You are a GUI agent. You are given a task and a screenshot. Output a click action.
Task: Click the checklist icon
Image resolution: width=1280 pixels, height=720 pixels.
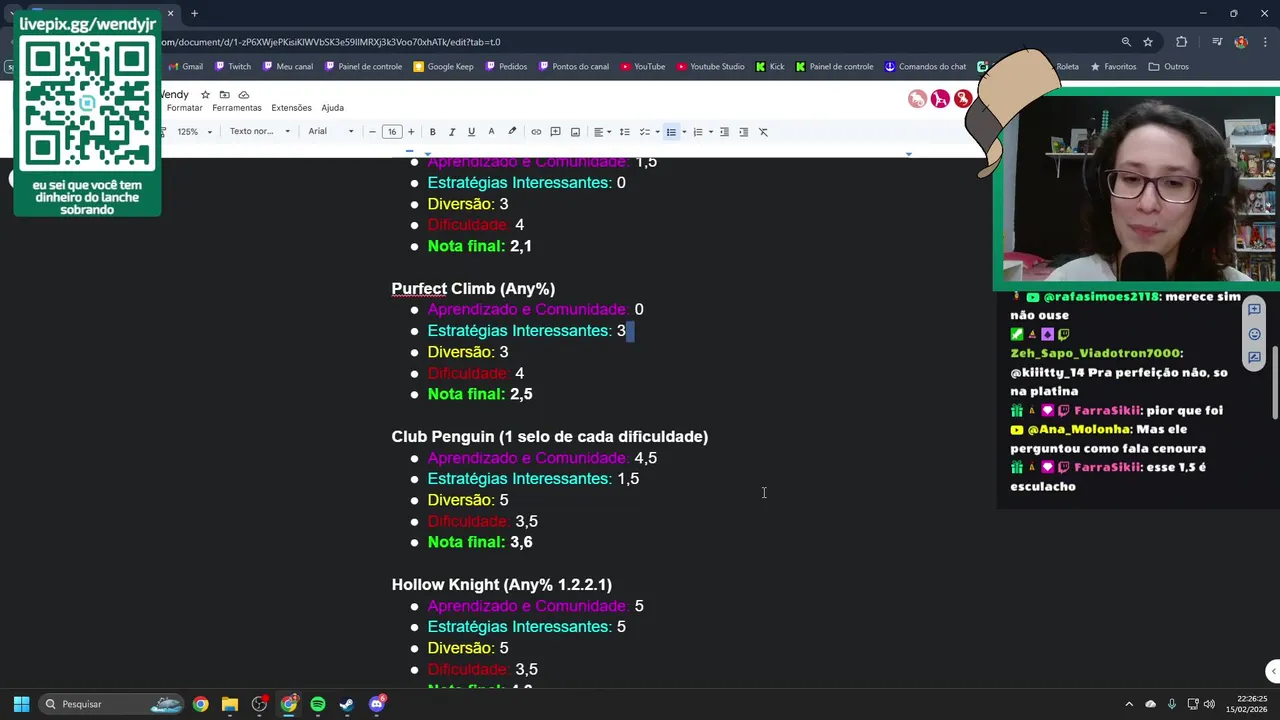[645, 132]
